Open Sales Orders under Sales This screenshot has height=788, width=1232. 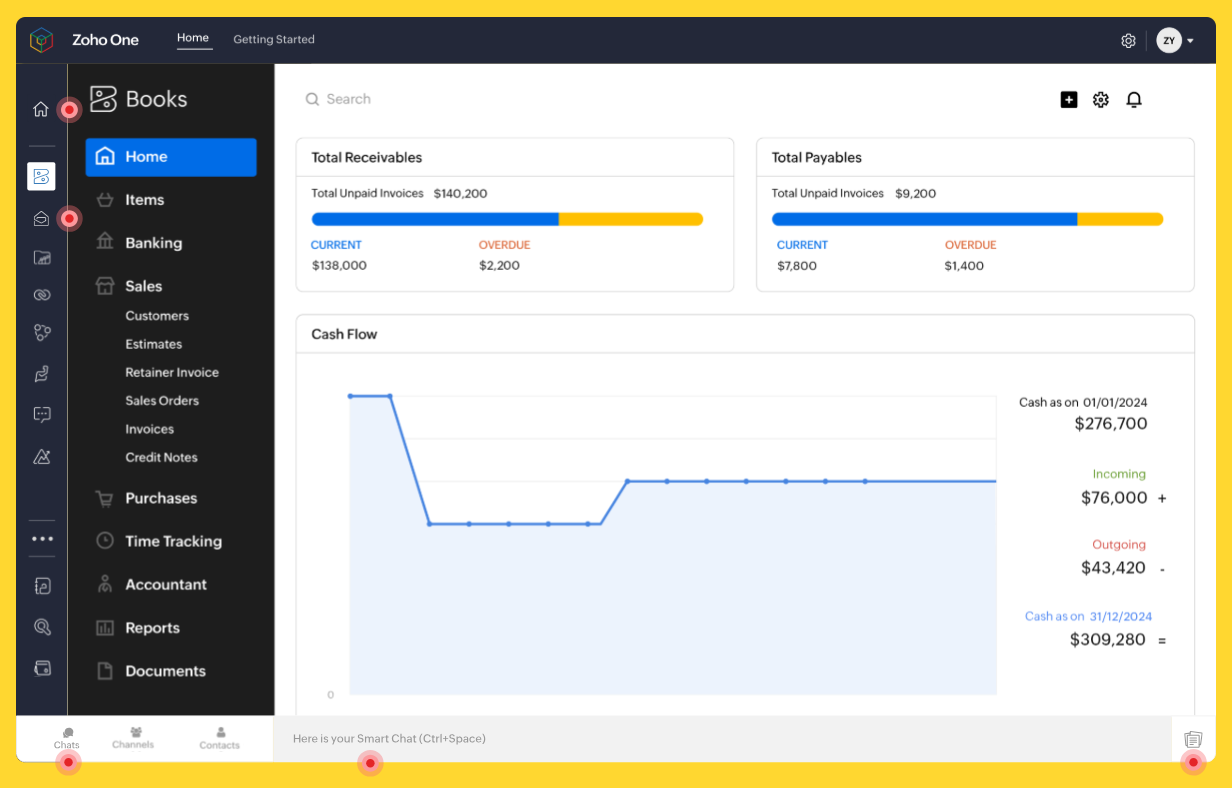tap(162, 401)
